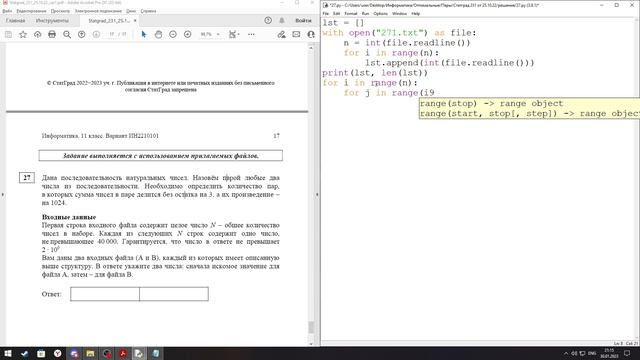Click the range calltip popup in IDLE

click(529, 109)
